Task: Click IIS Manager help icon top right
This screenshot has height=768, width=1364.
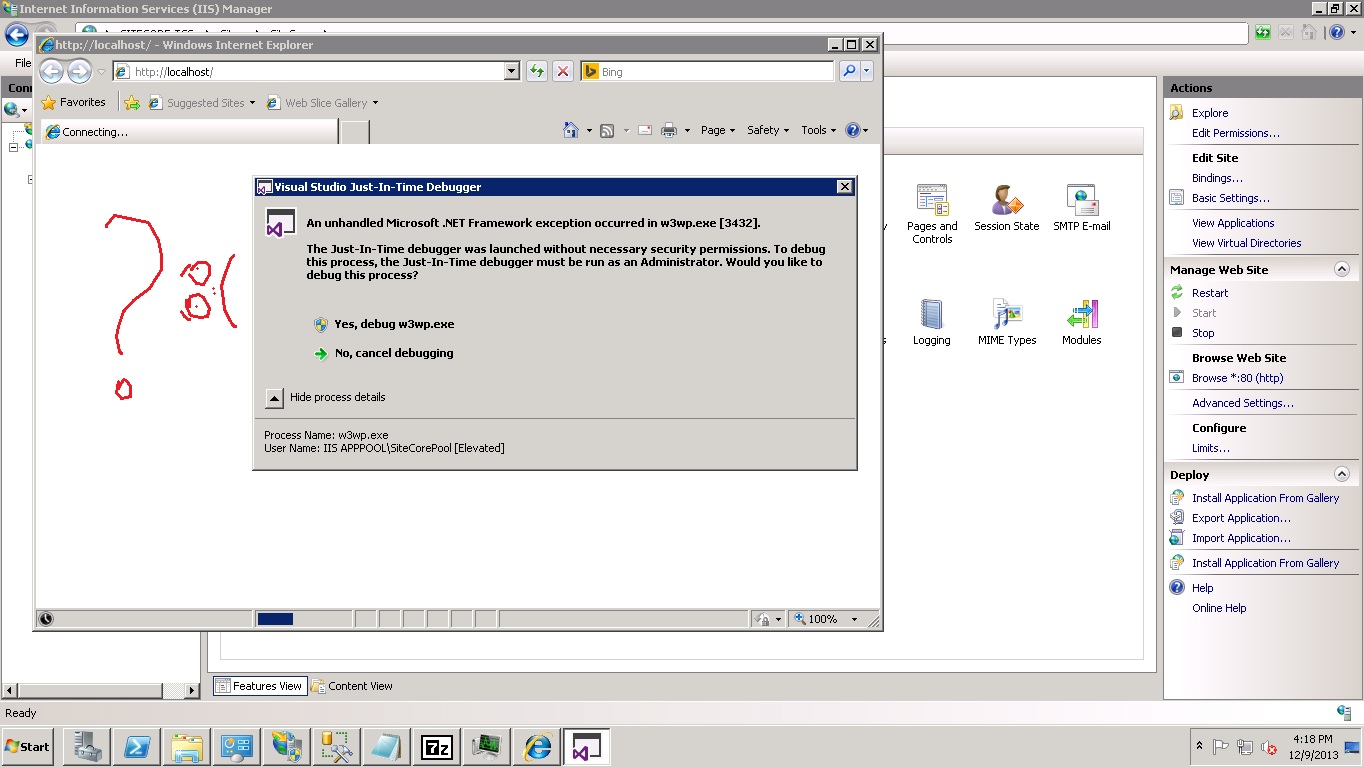Action: click(x=1338, y=32)
